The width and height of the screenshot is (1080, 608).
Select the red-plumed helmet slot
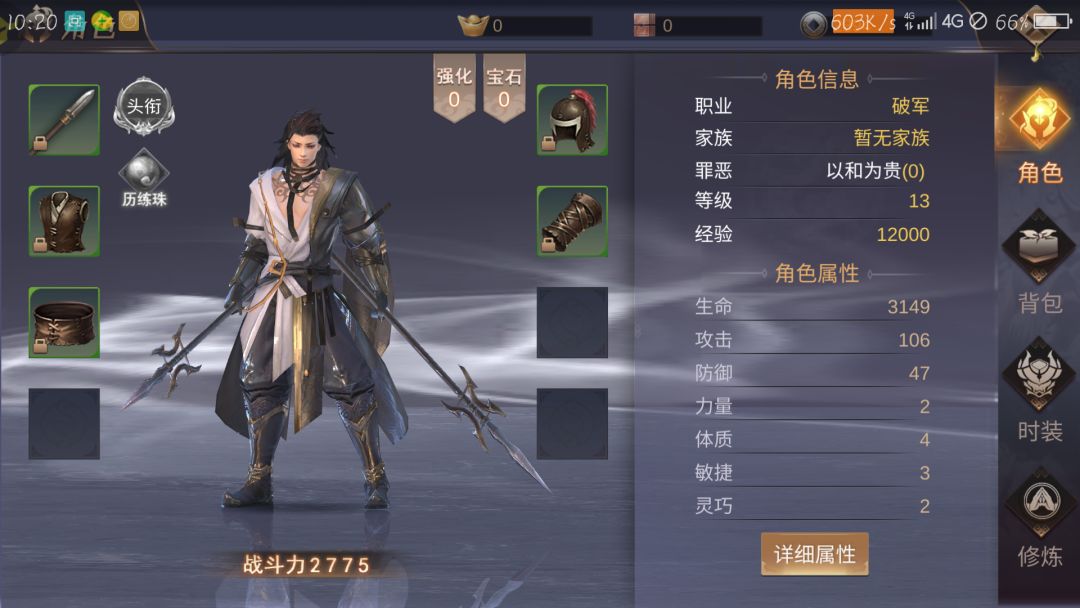(572, 120)
